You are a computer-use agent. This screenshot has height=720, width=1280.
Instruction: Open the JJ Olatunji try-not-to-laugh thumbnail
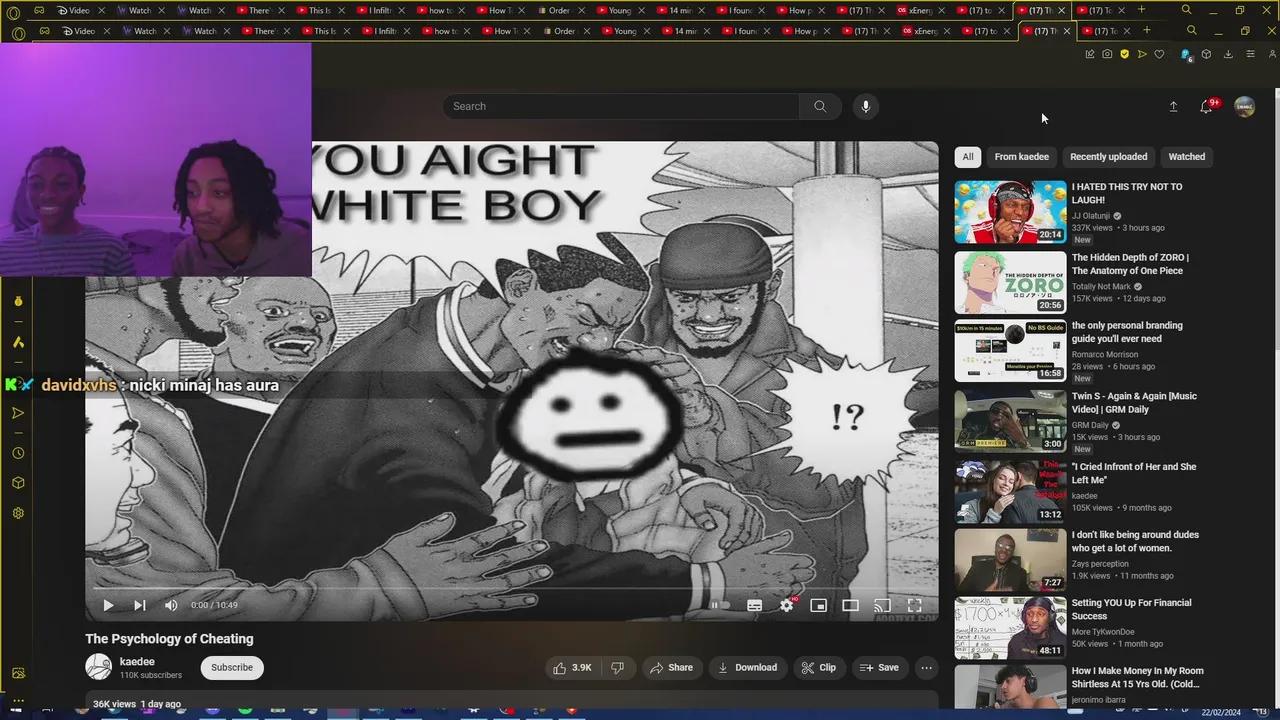coord(1010,212)
